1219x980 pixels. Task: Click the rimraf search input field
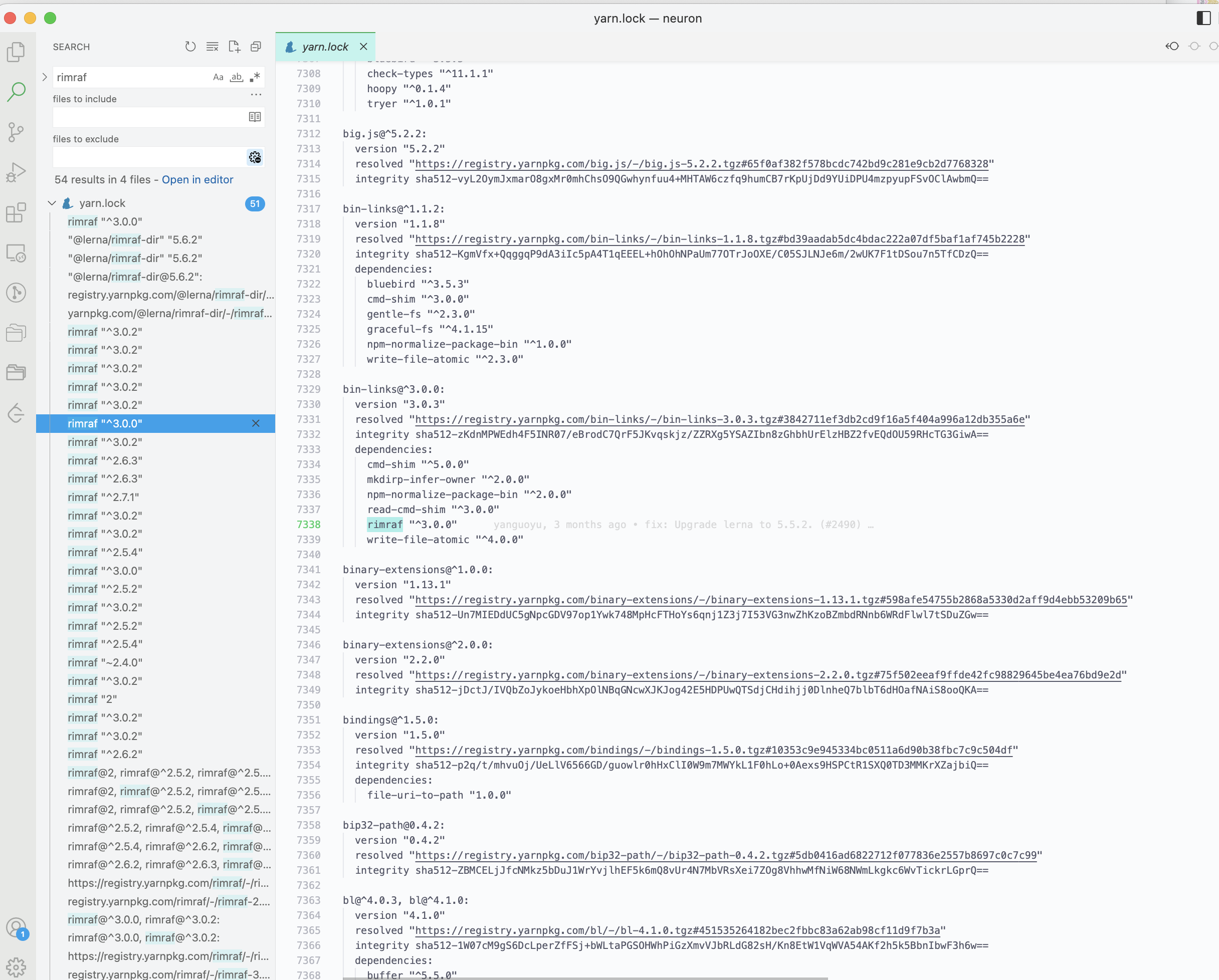tap(133, 78)
